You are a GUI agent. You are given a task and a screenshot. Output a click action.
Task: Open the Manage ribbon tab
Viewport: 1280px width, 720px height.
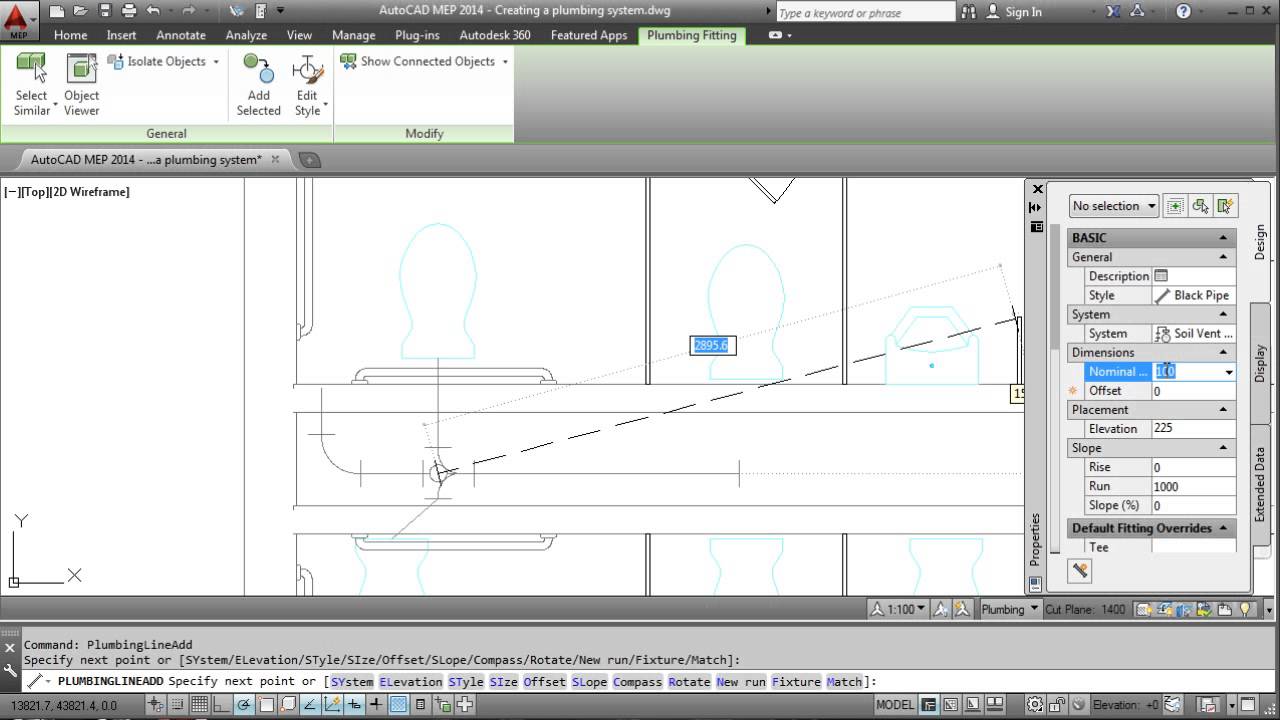[353, 35]
